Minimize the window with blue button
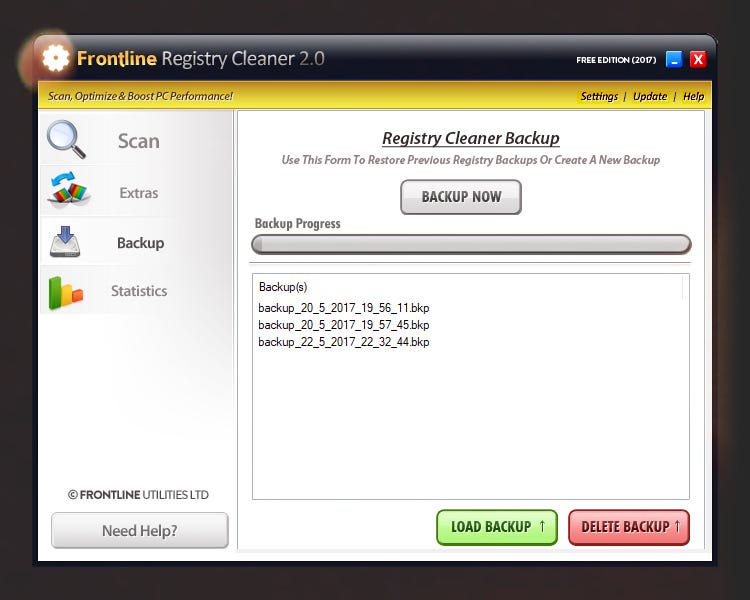This screenshot has width=750, height=600. 674,59
